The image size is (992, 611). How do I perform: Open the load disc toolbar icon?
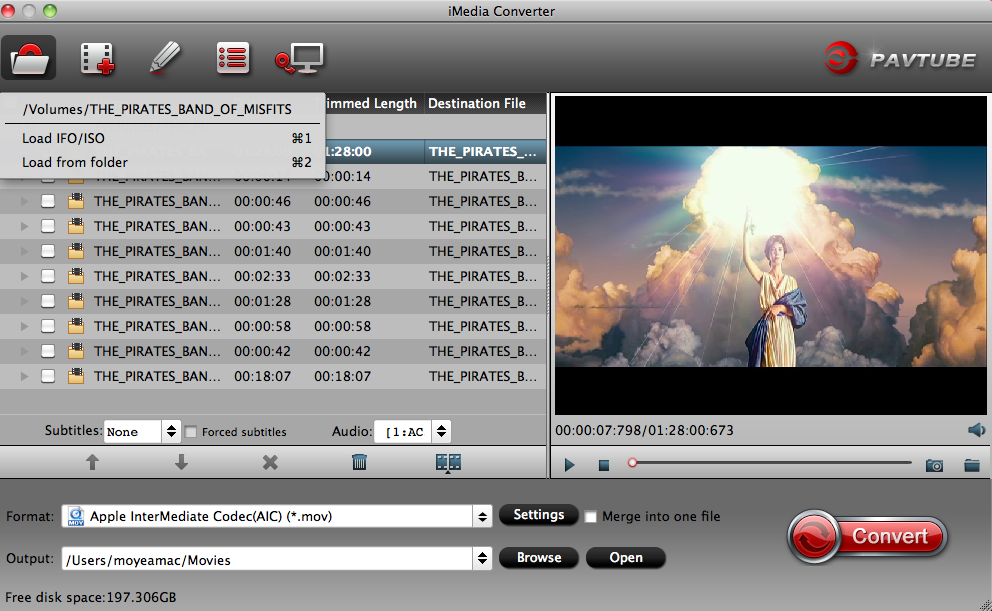(x=29, y=58)
